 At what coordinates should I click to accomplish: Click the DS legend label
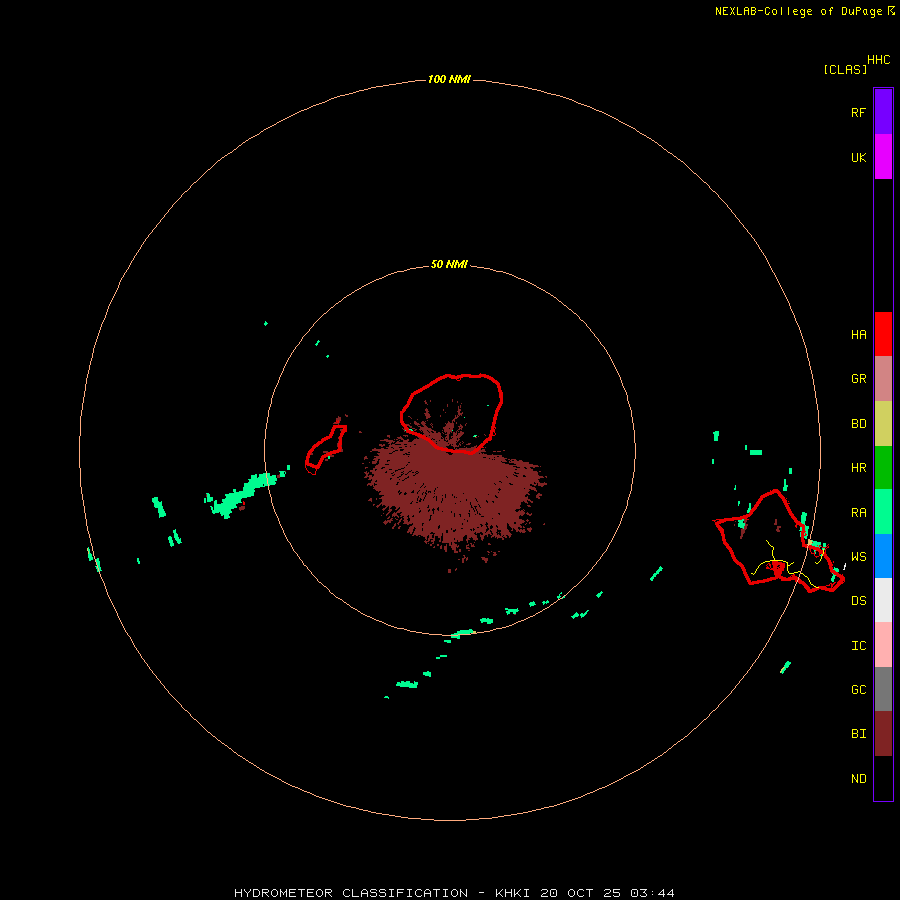tap(859, 601)
